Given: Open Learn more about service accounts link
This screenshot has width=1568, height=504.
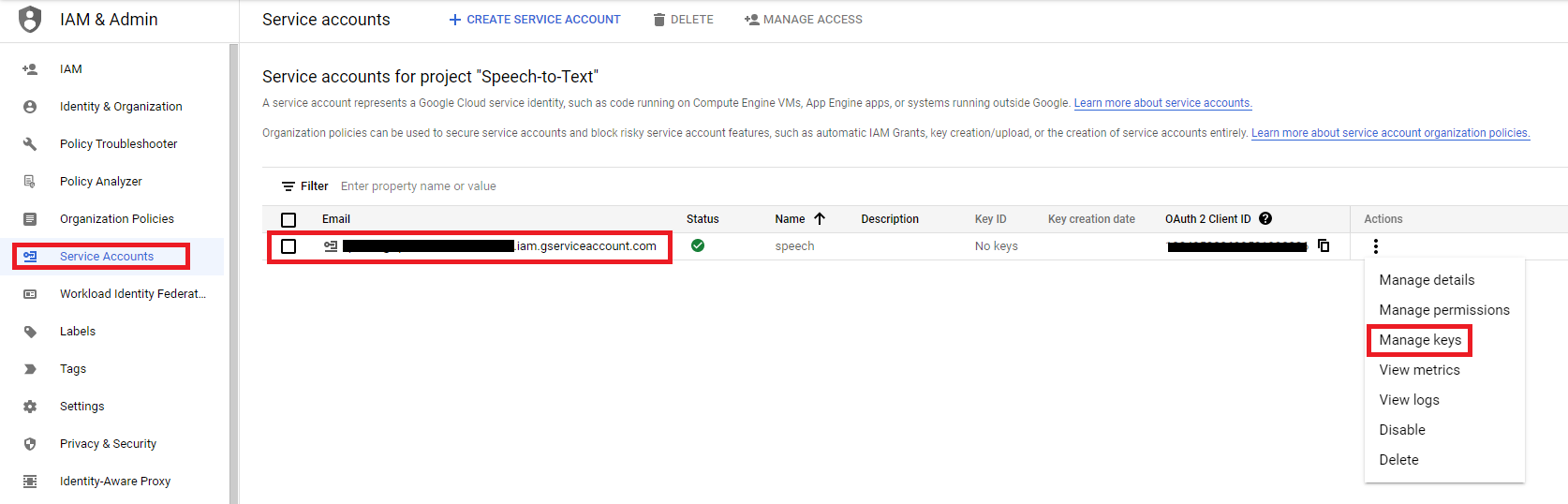Looking at the screenshot, I should click(1162, 103).
